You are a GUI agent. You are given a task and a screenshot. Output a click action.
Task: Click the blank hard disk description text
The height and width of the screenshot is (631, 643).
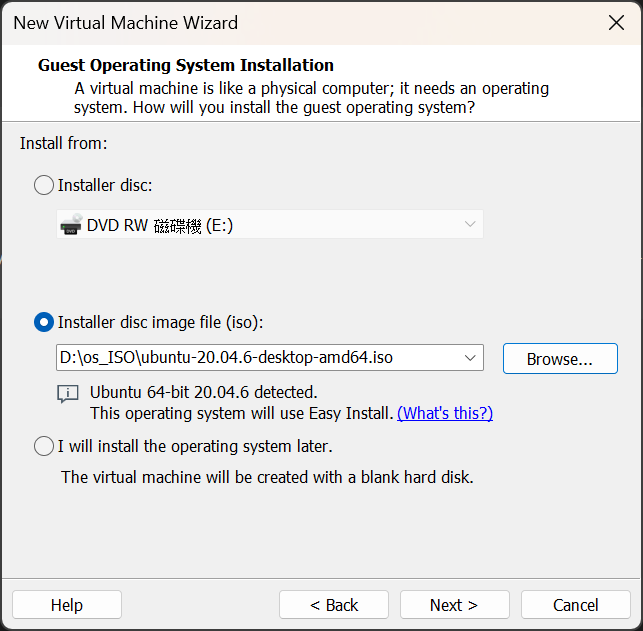(x=267, y=477)
